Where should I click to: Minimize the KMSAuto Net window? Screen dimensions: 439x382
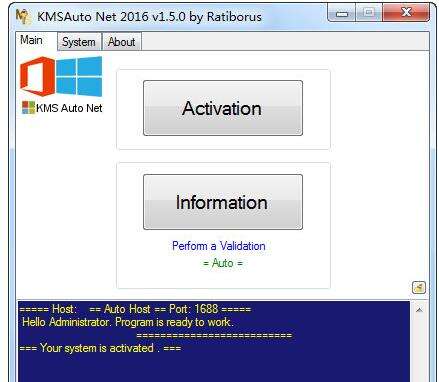point(342,13)
